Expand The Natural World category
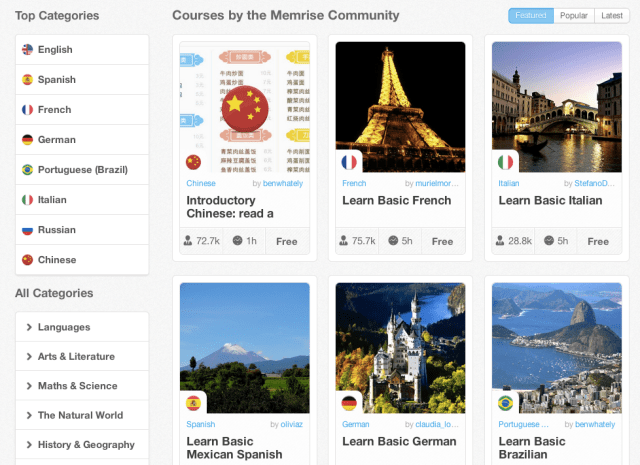 82,415
